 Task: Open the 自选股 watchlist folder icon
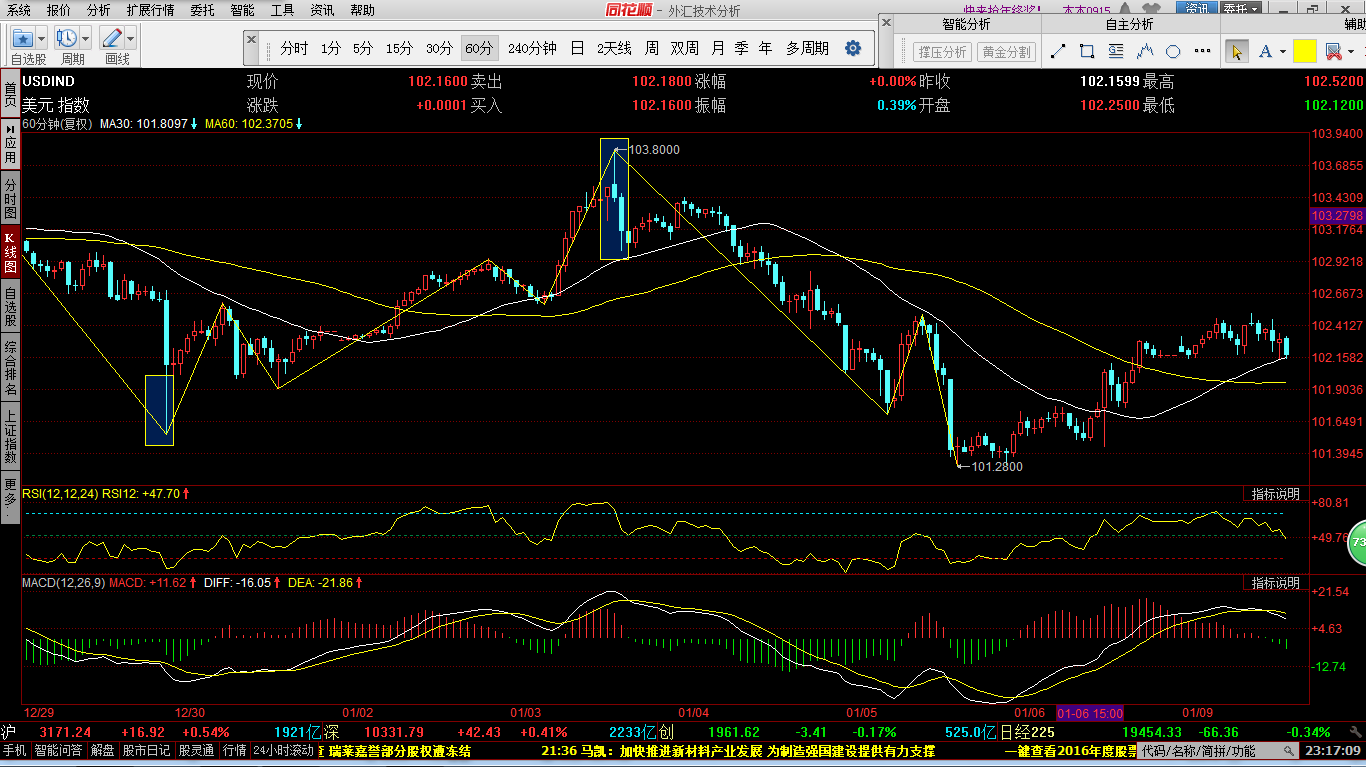click(x=23, y=38)
